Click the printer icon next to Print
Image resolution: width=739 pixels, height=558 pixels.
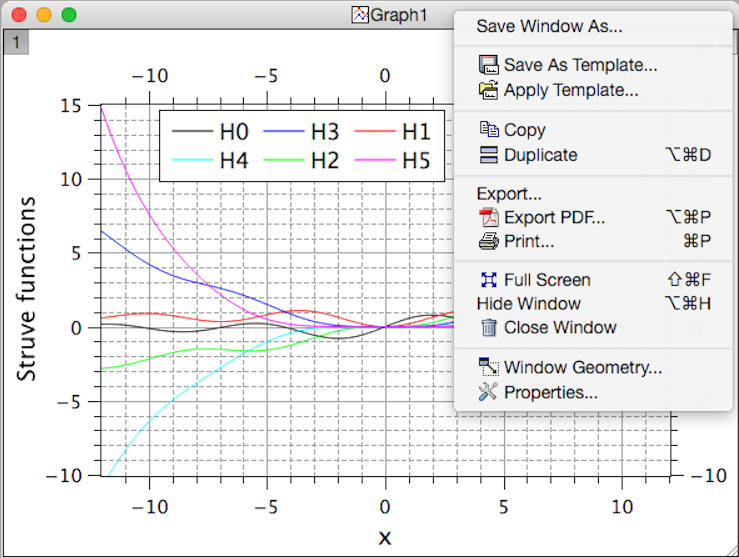[x=488, y=241]
